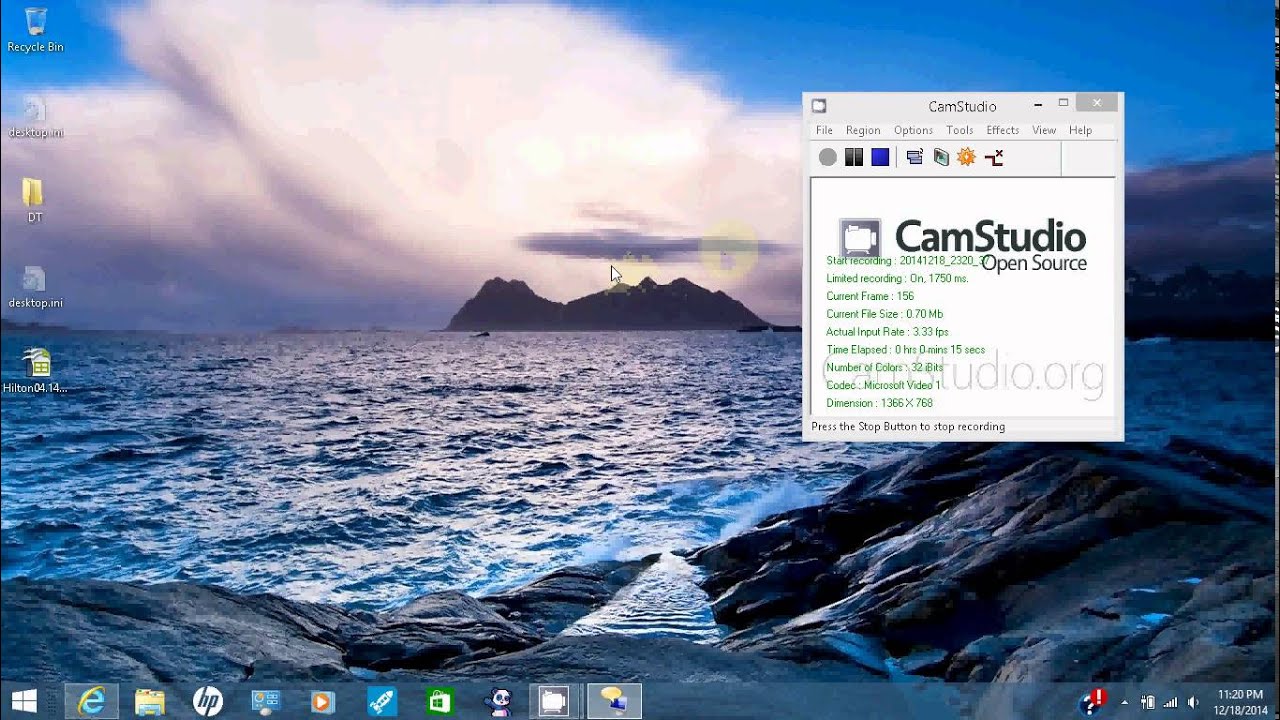Select the desktop.ini file above the DT folder
This screenshot has height=720, width=1280.
click(35, 117)
